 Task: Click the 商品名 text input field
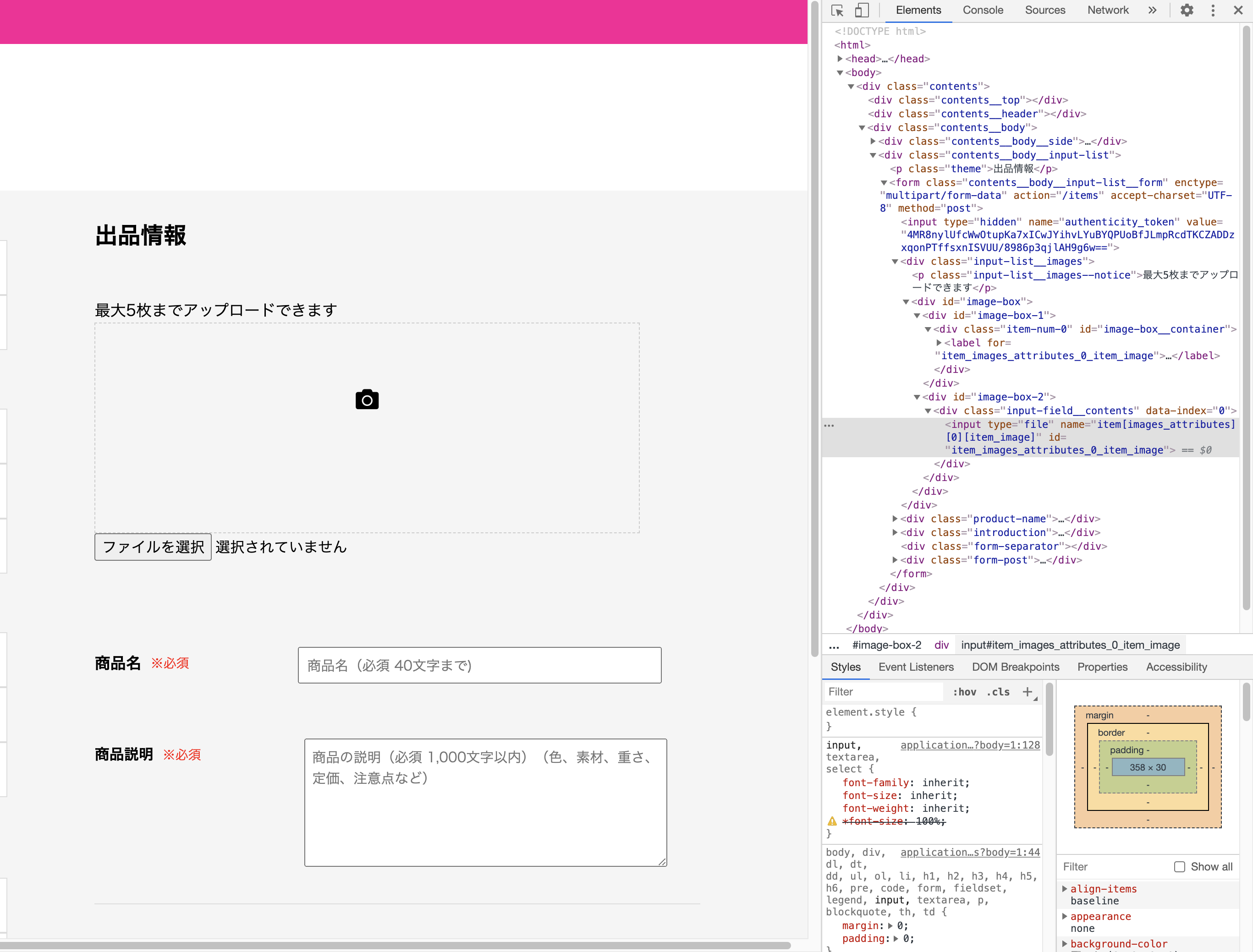[479, 665]
